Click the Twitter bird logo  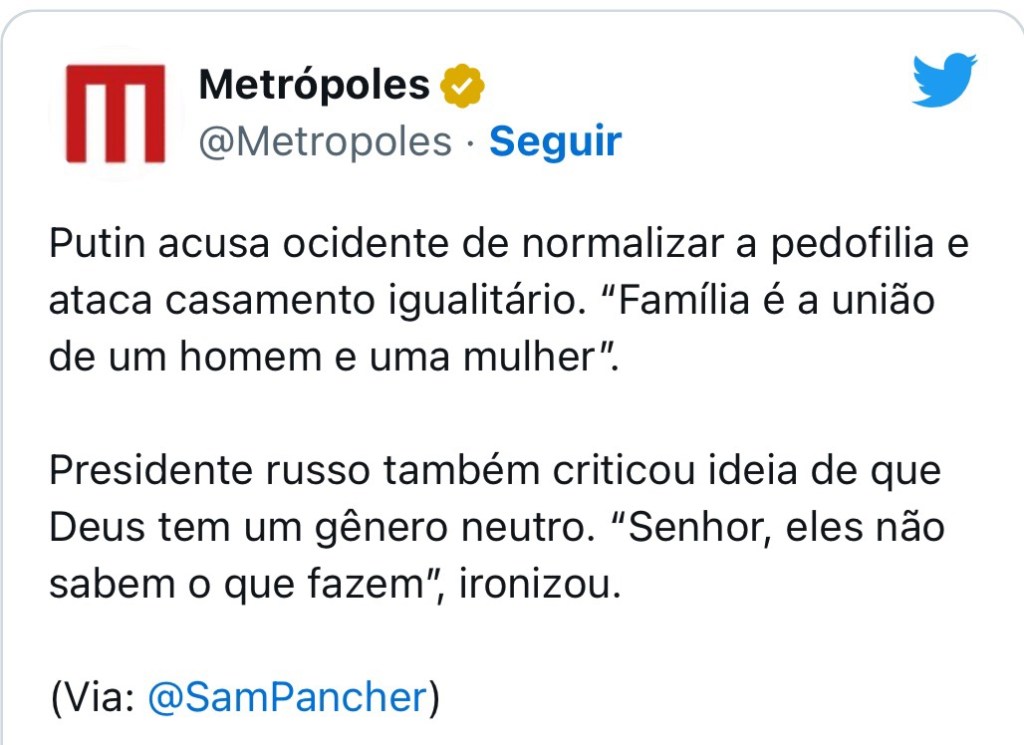(x=944, y=81)
